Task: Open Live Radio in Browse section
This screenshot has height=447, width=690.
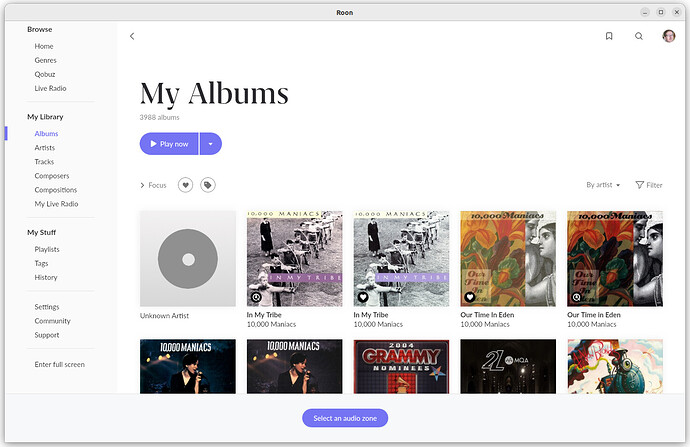Action: pyautogui.click(x=51, y=88)
